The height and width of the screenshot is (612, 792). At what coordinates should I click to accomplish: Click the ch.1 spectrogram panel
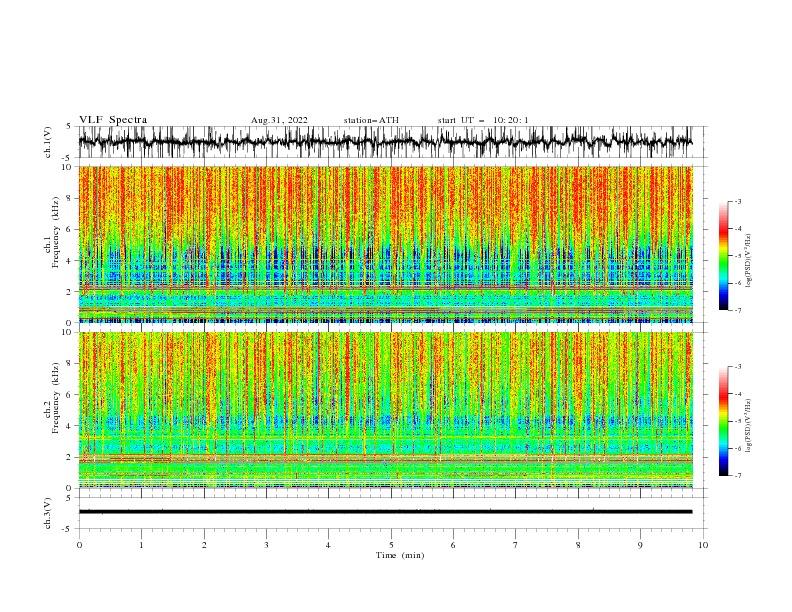click(385, 244)
